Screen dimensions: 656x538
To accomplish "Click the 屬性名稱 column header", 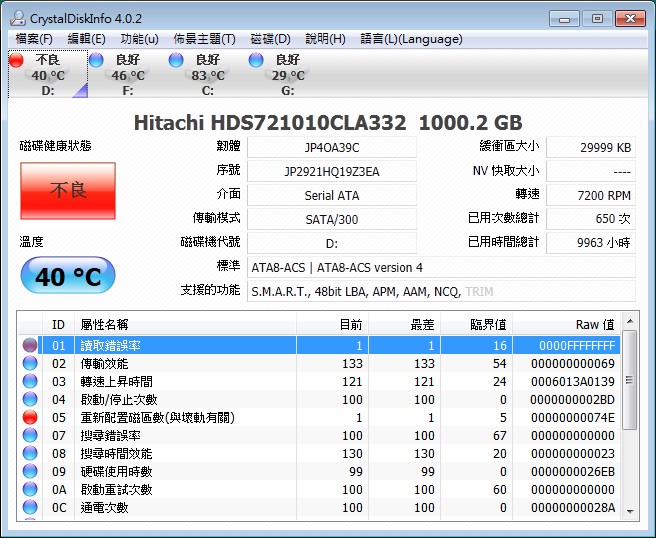I will [185, 324].
